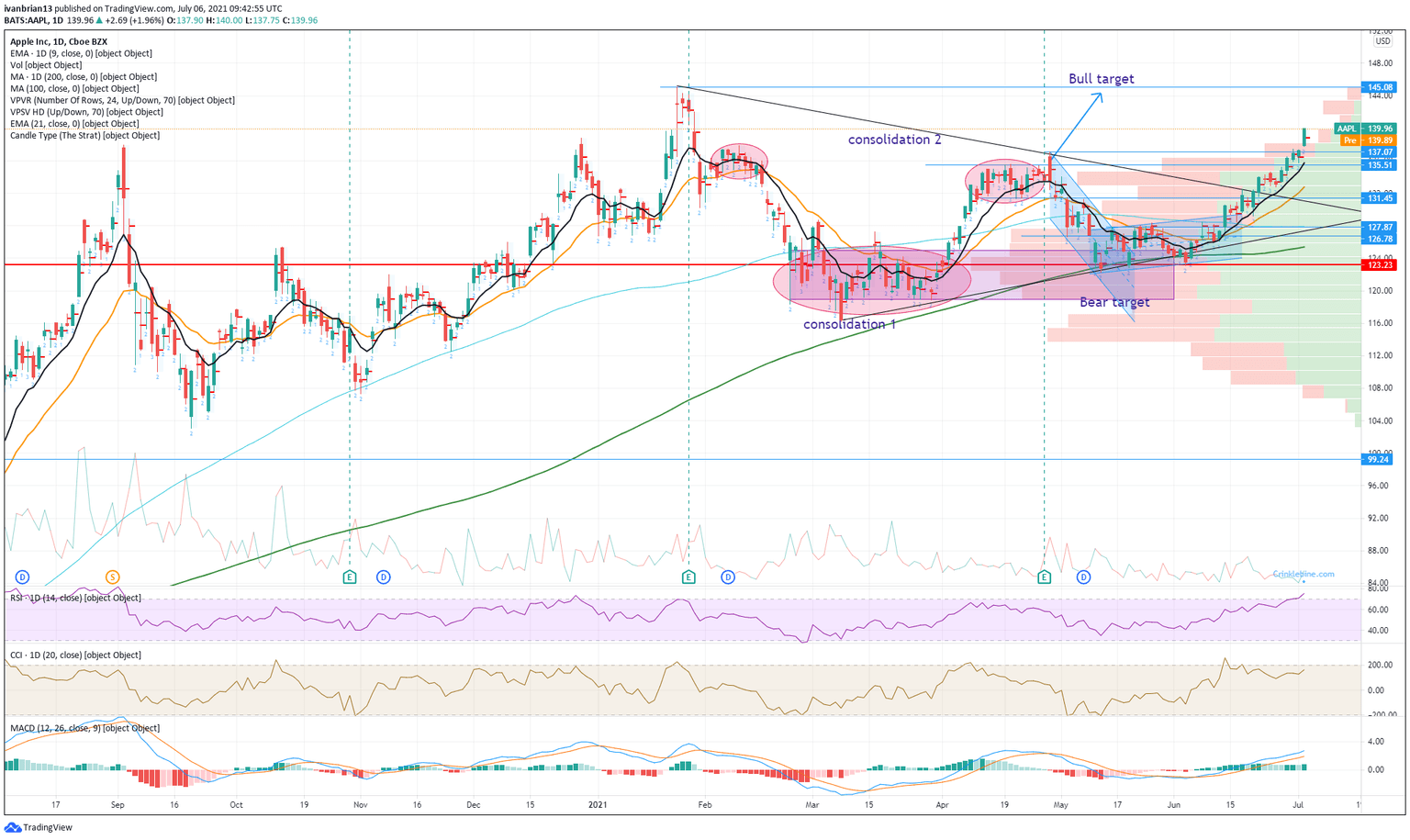This screenshot has height=840, width=1410.
Task: Click the 'consolidation 1' annotation label
Action: pyautogui.click(x=850, y=324)
